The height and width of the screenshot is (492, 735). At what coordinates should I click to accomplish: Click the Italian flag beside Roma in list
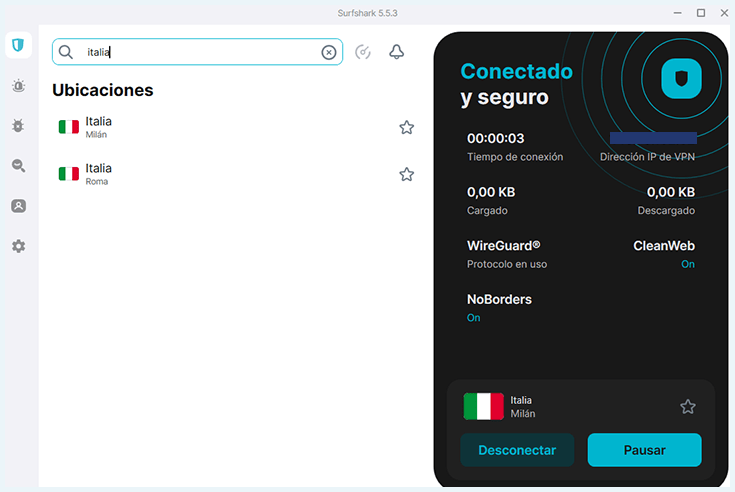point(68,174)
